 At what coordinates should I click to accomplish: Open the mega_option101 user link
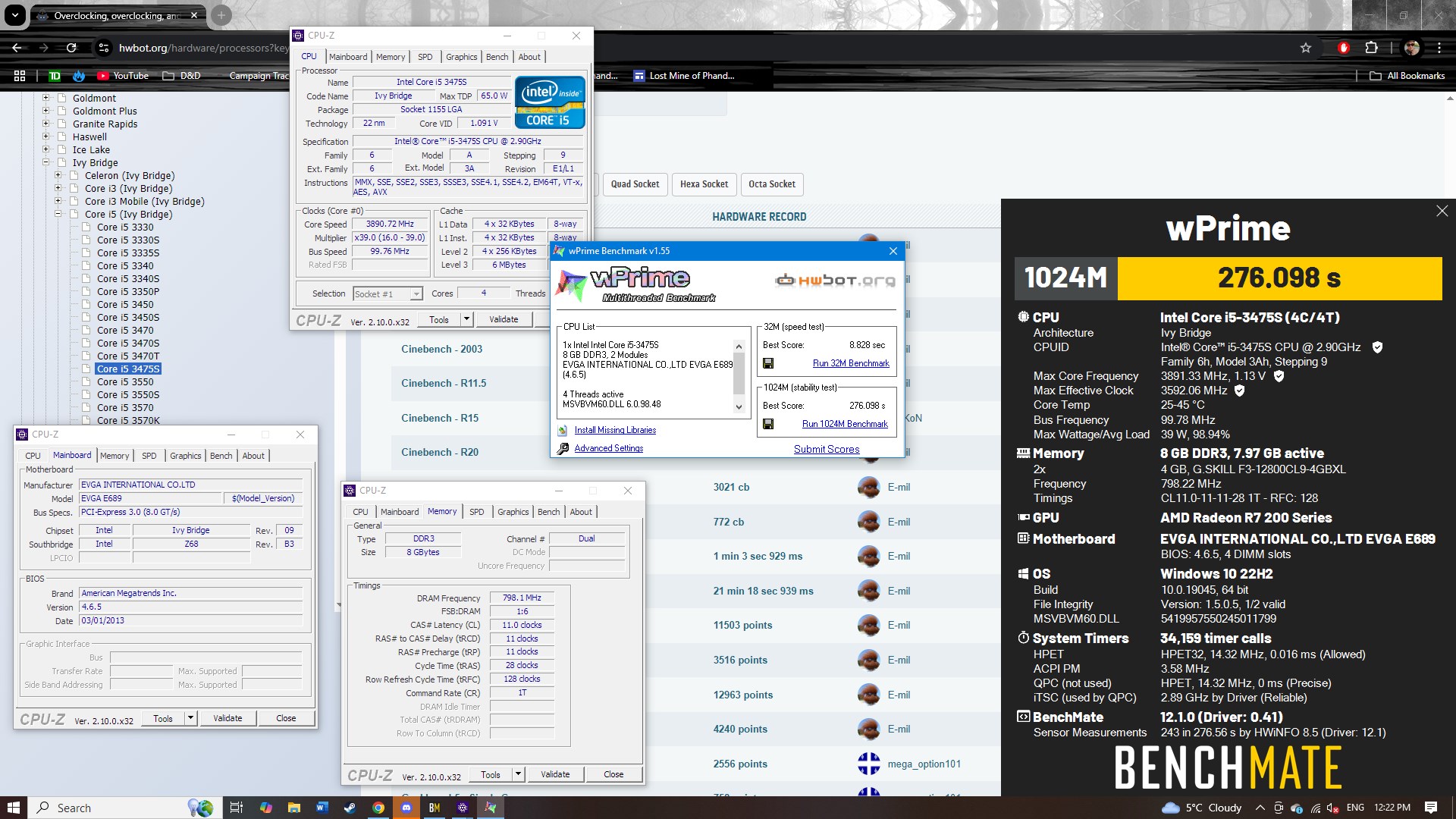pos(924,764)
